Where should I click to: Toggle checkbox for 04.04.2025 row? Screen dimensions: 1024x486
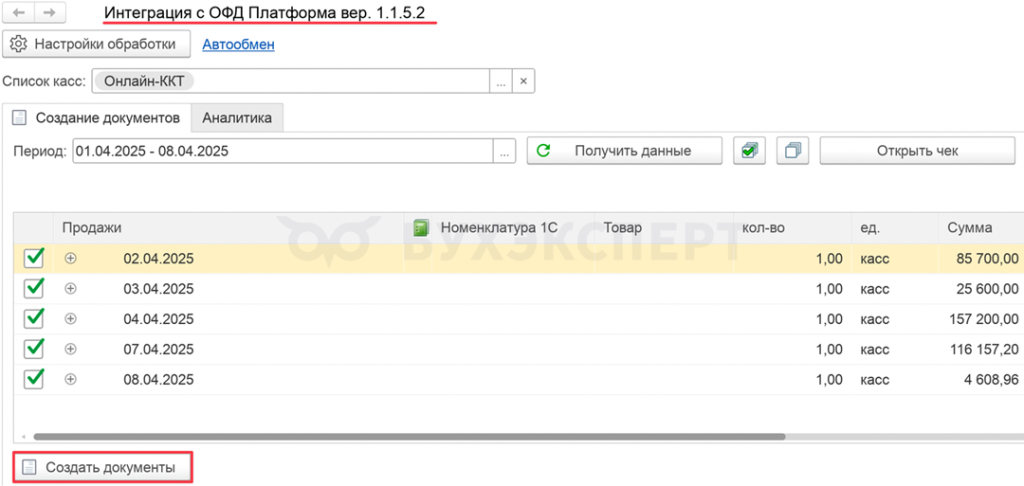pyautogui.click(x=34, y=318)
